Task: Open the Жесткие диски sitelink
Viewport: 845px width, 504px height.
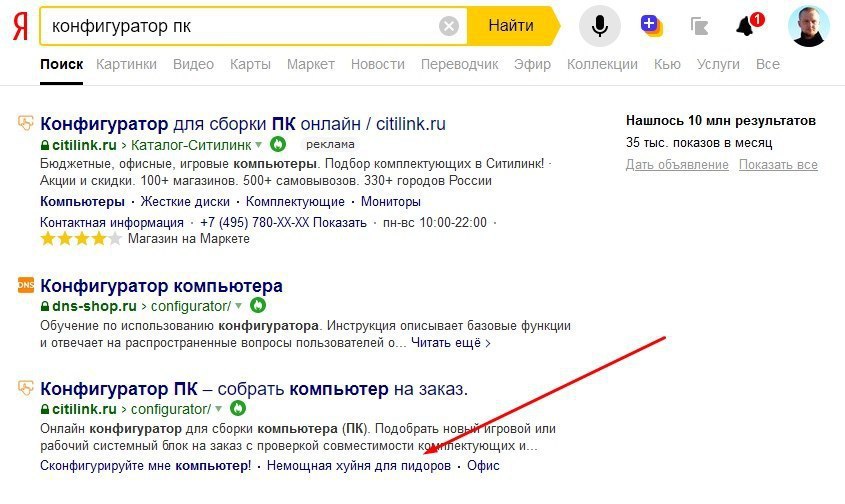Action: pyautogui.click(x=185, y=202)
